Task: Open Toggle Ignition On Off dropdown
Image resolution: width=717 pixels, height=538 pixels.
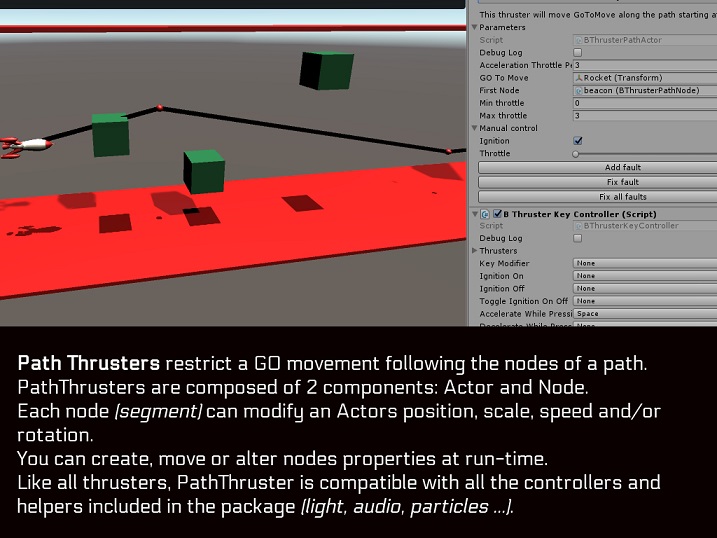Action: [x=645, y=301]
